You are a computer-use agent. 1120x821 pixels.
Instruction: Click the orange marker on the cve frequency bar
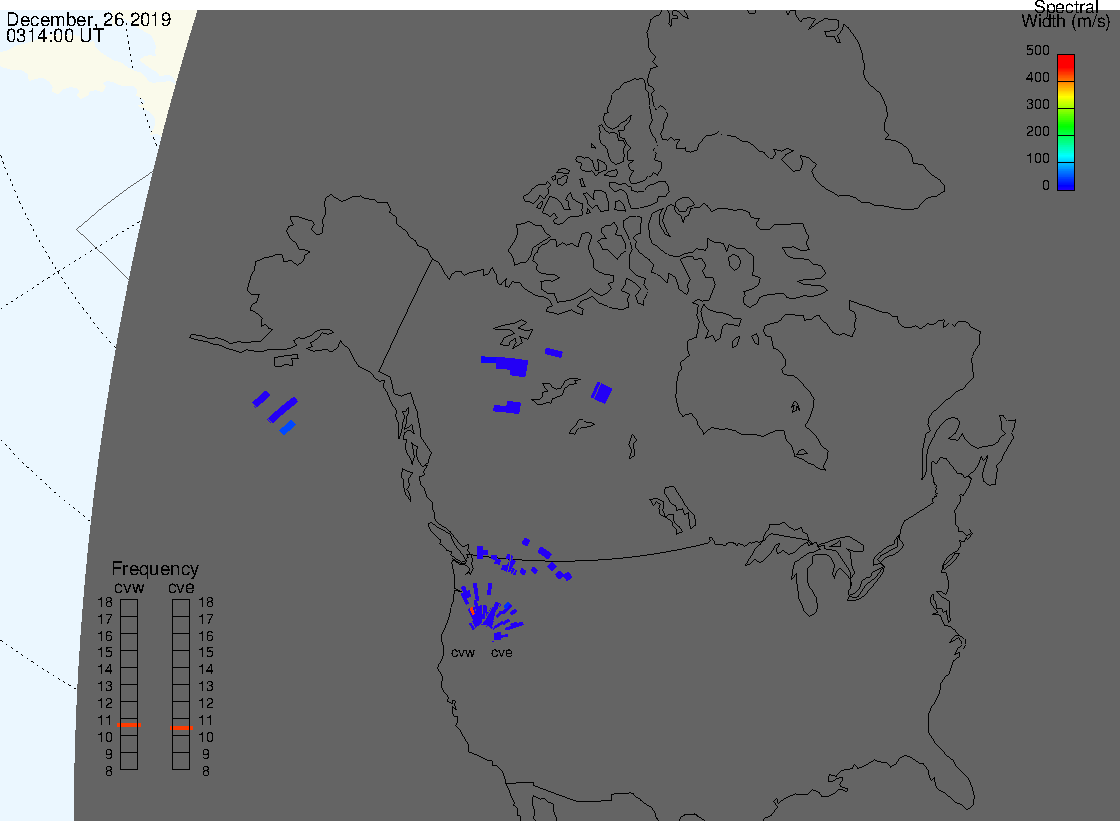pos(181,727)
